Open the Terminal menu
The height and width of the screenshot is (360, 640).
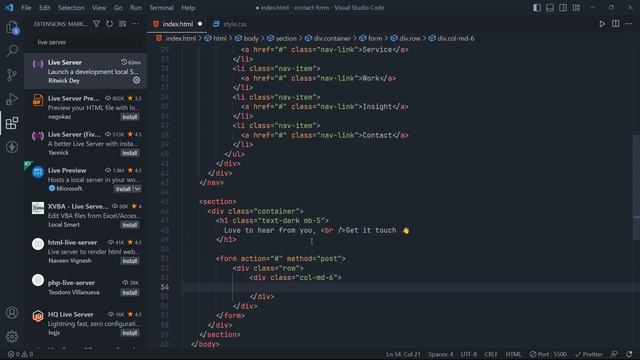click(x=161, y=8)
